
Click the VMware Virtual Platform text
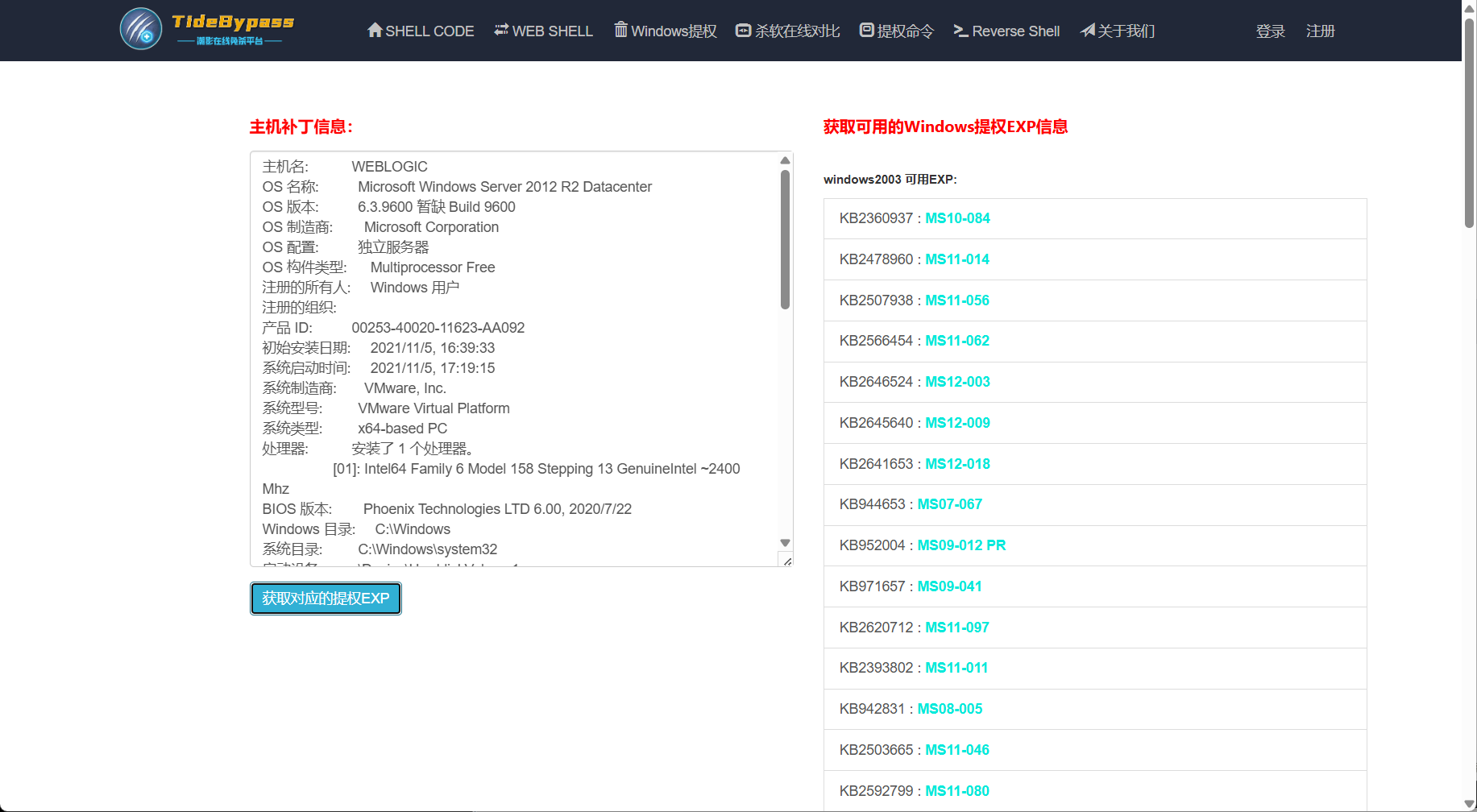pyautogui.click(x=434, y=408)
